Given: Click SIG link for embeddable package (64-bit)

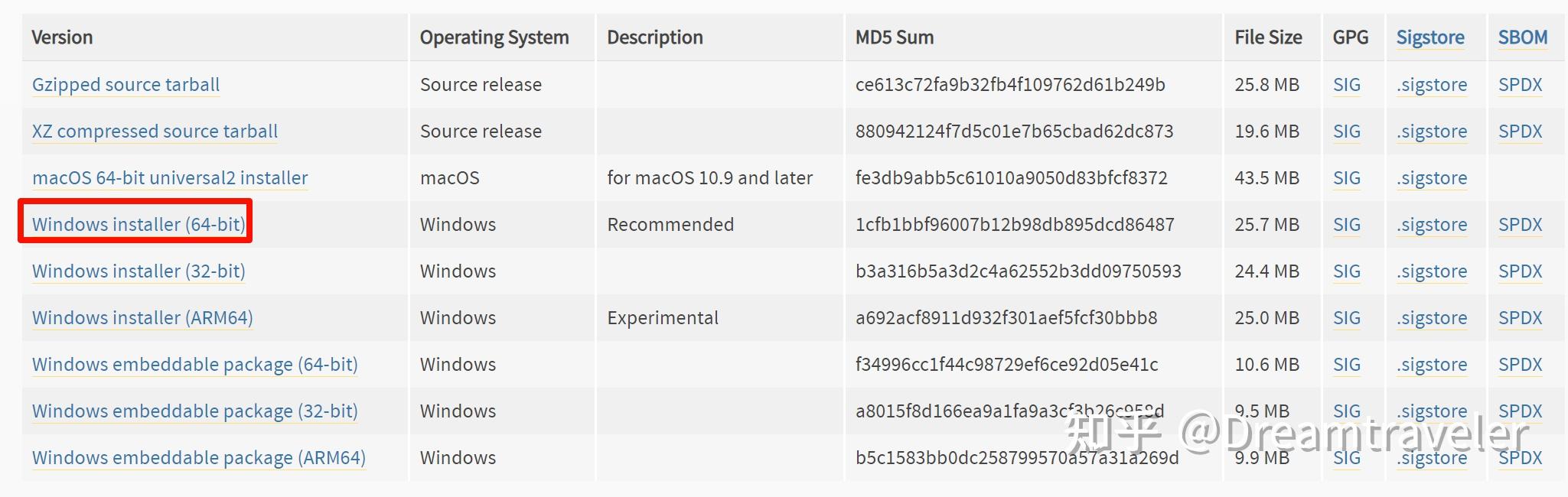Looking at the screenshot, I should (1346, 364).
